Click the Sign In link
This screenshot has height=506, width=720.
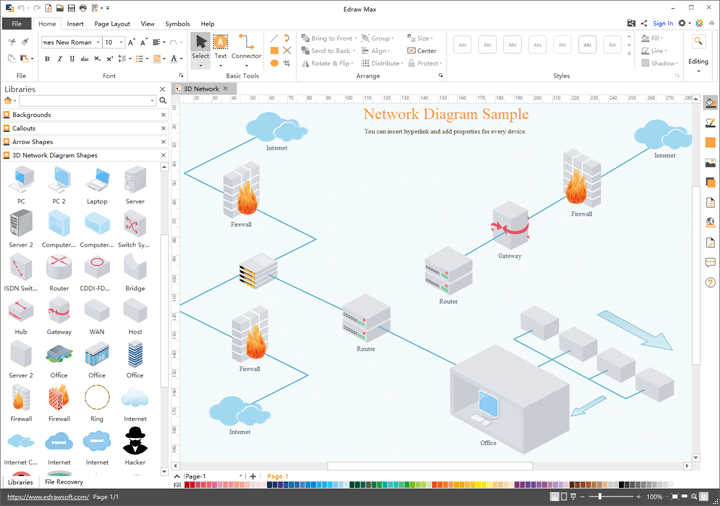(663, 23)
